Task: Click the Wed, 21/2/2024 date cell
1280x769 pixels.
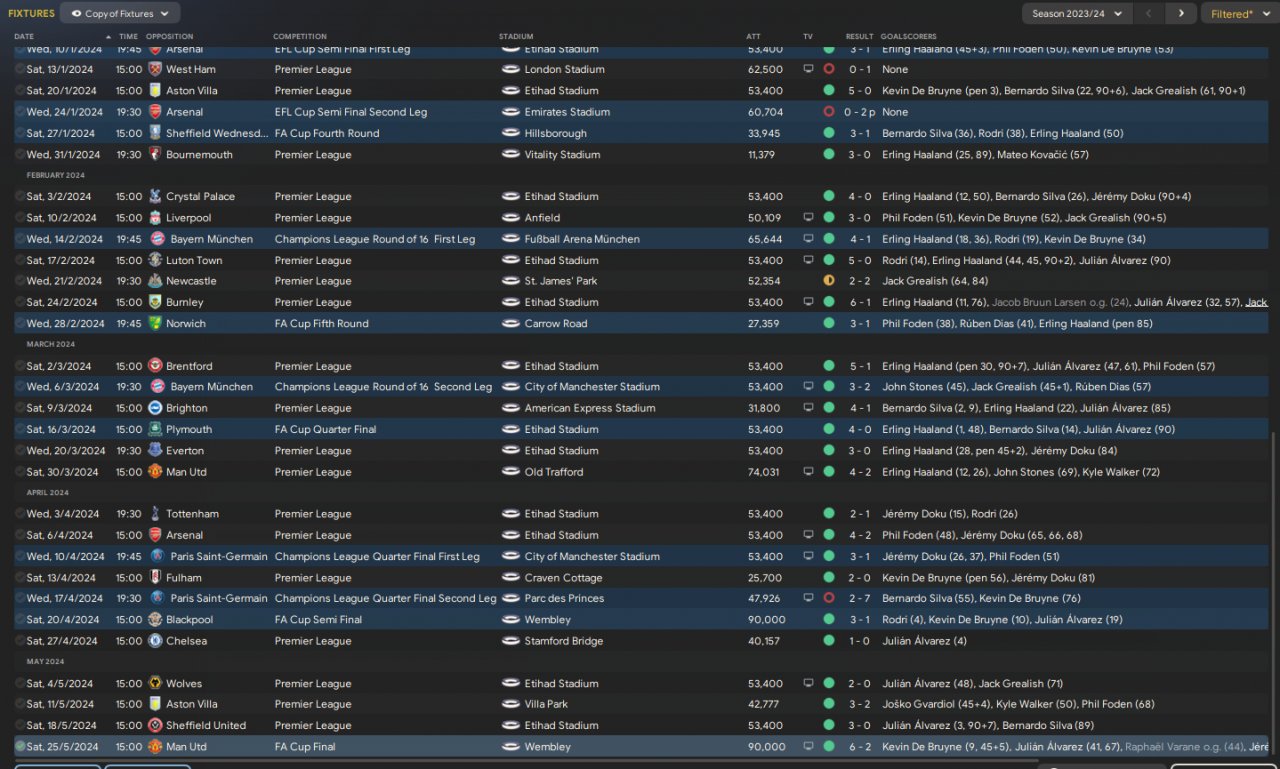Action: pyautogui.click(x=65, y=282)
